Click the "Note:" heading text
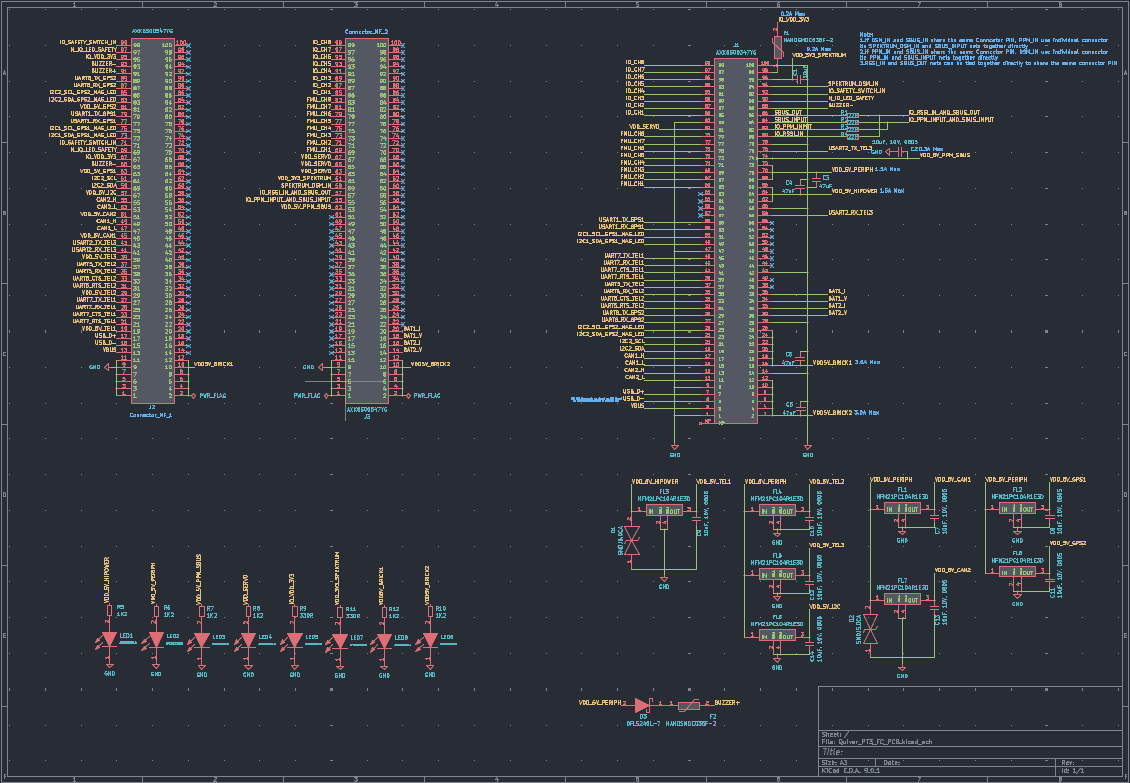This screenshot has width=1130, height=783. tap(866, 35)
